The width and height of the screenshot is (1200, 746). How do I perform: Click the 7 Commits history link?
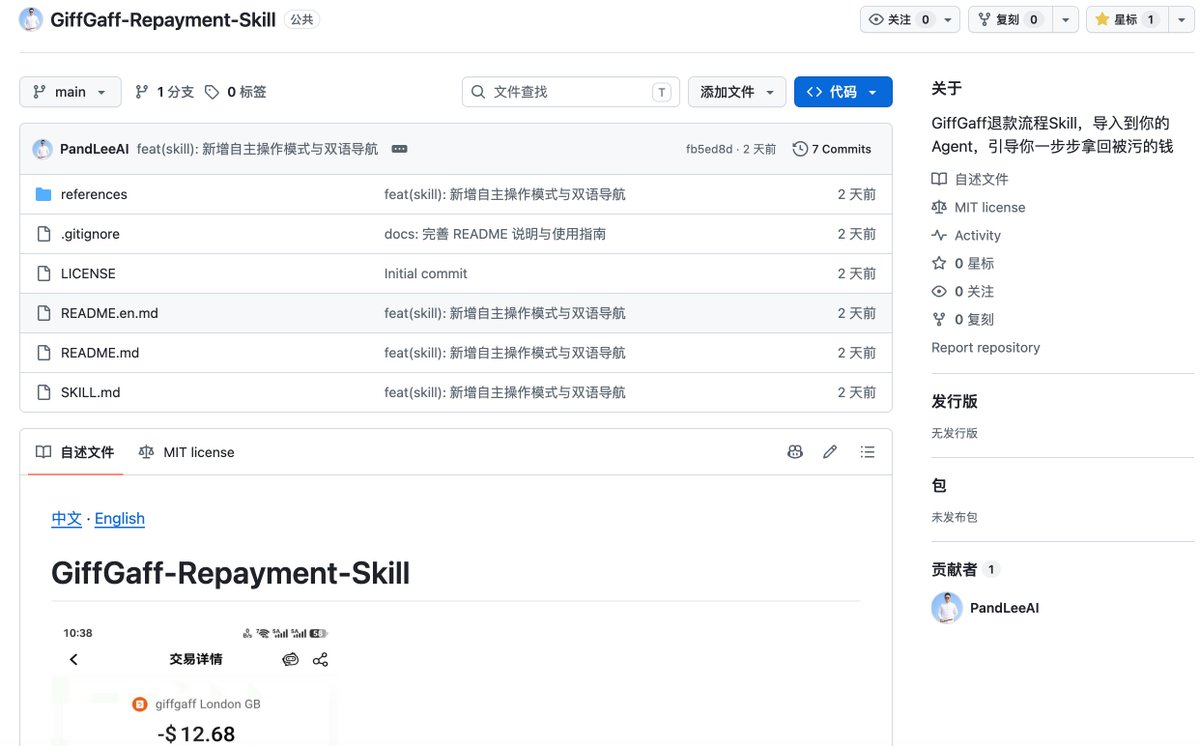832,149
